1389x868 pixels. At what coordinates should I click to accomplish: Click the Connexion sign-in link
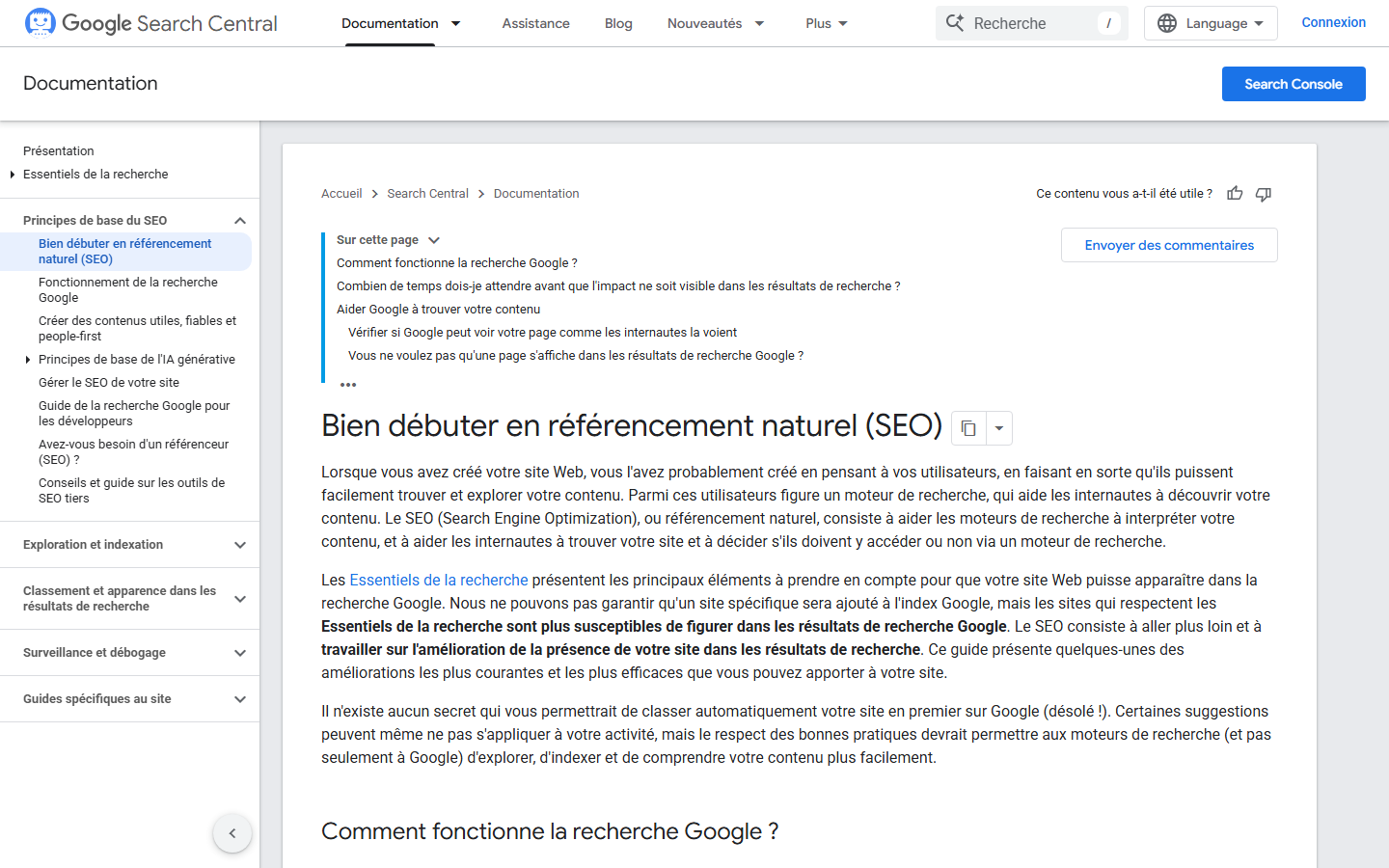1333,22
